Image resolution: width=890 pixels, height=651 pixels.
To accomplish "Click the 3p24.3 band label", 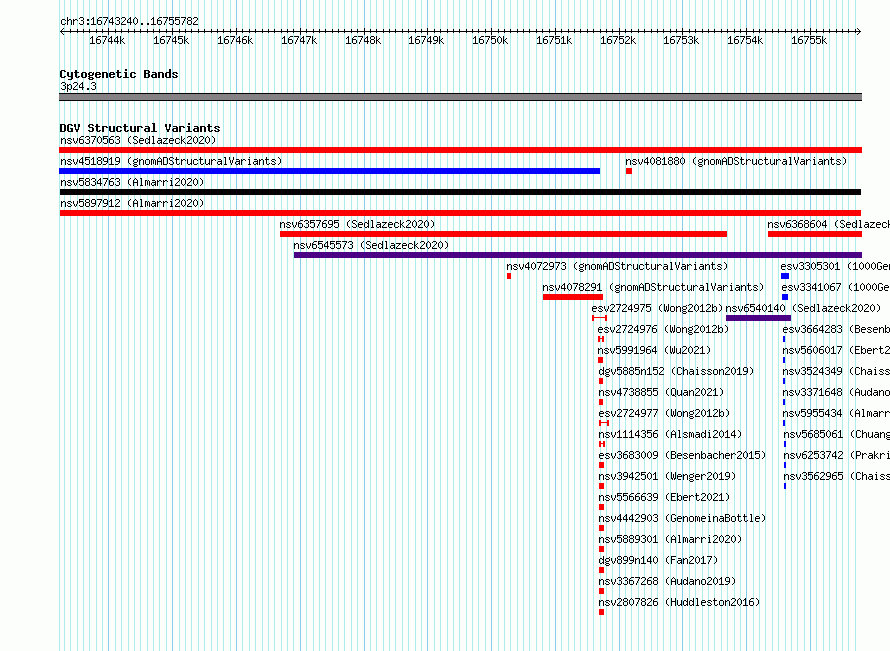I will (x=78, y=86).
